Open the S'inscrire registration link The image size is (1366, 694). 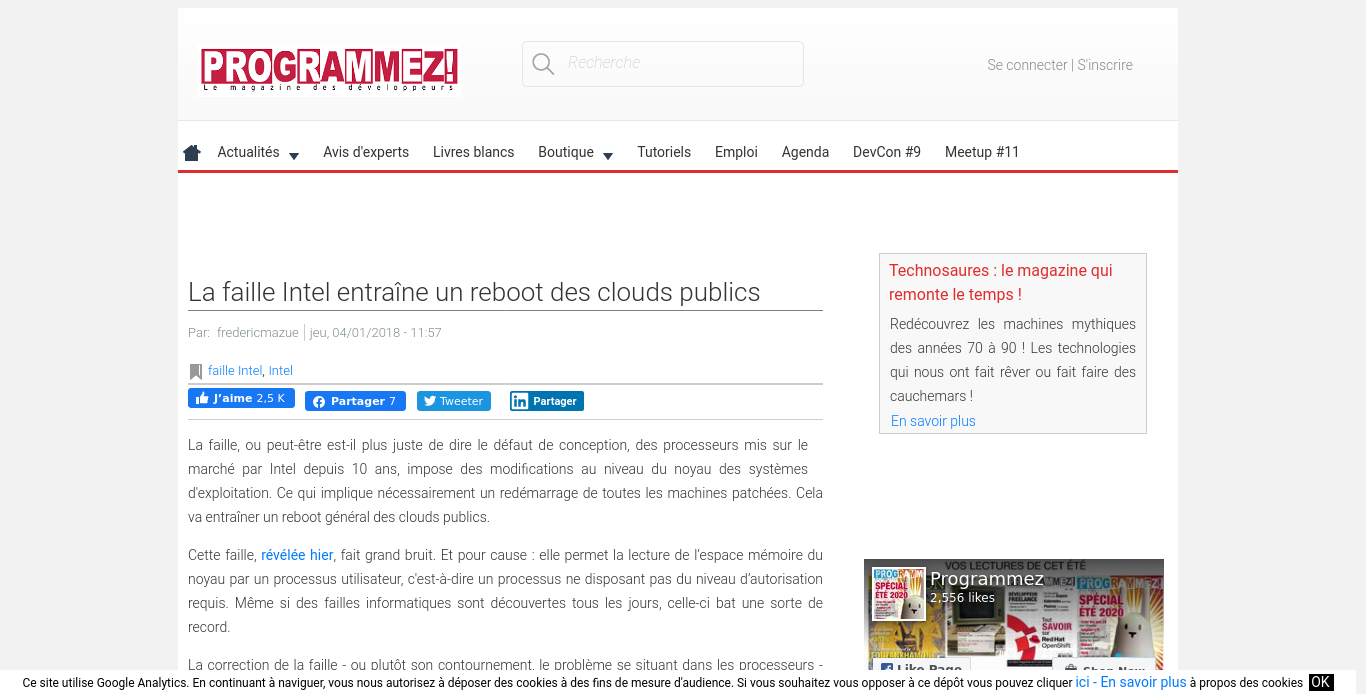pyautogui.click(x=1105, y=65)
